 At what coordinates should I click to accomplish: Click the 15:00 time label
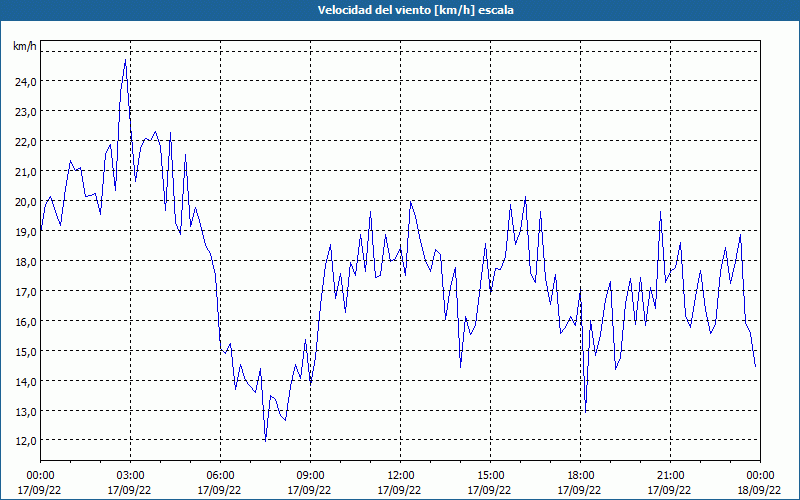pos(491,476)
